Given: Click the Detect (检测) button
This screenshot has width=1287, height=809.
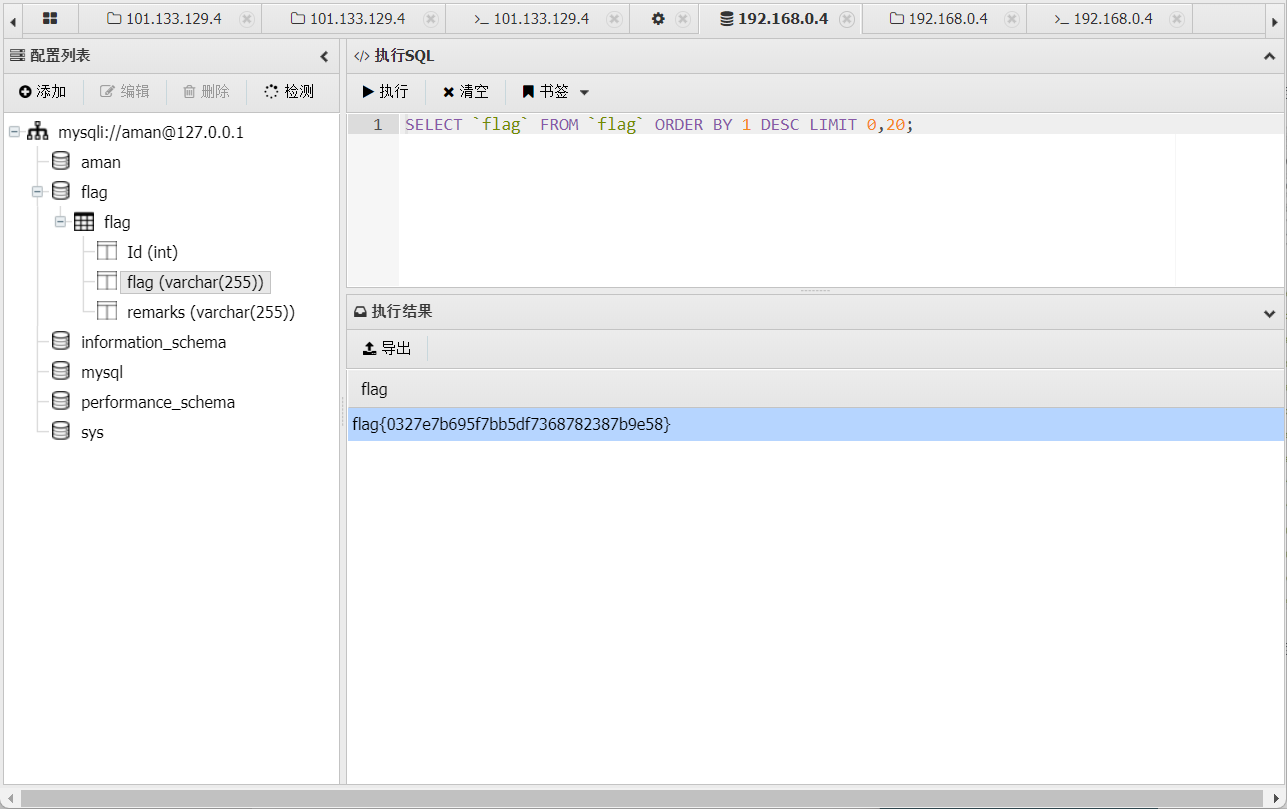Looking at the screenshot, I should (289, 92).
